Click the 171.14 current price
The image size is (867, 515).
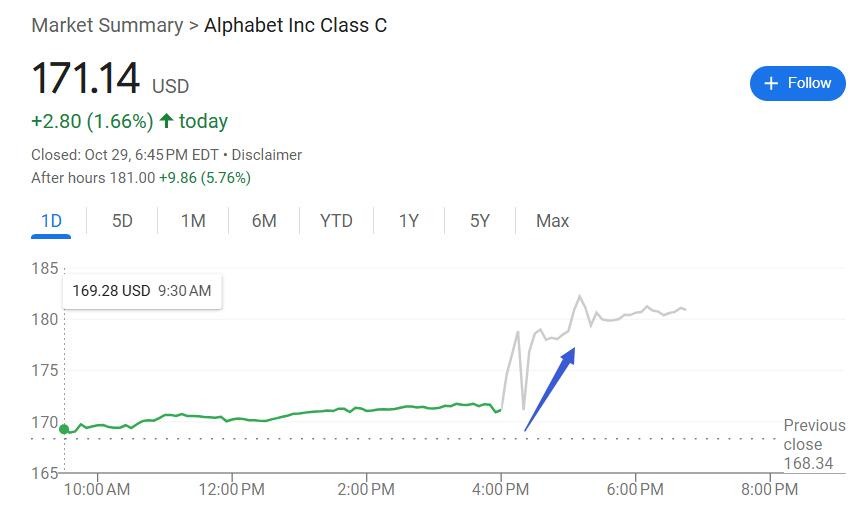[87, 80]
